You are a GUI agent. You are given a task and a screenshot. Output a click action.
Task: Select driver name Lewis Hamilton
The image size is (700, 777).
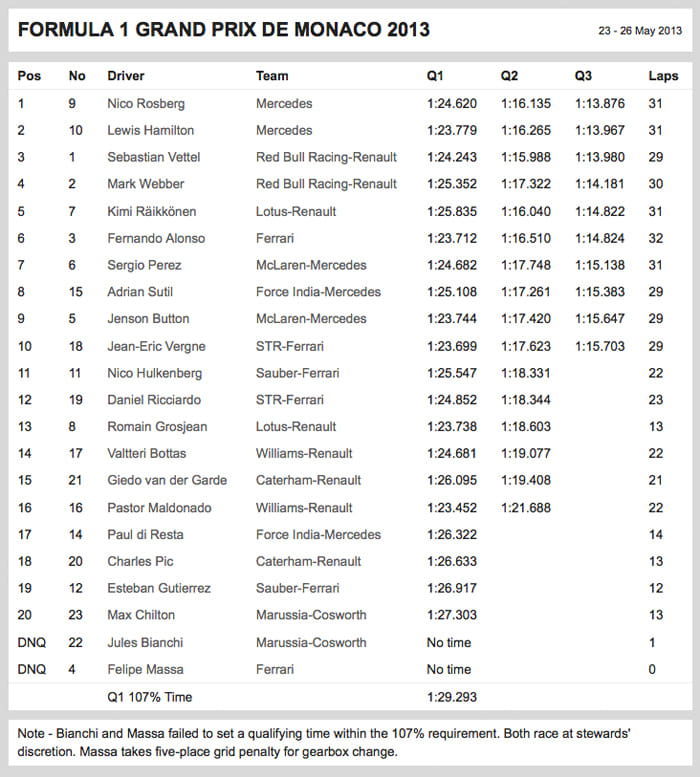click(151, 130)
